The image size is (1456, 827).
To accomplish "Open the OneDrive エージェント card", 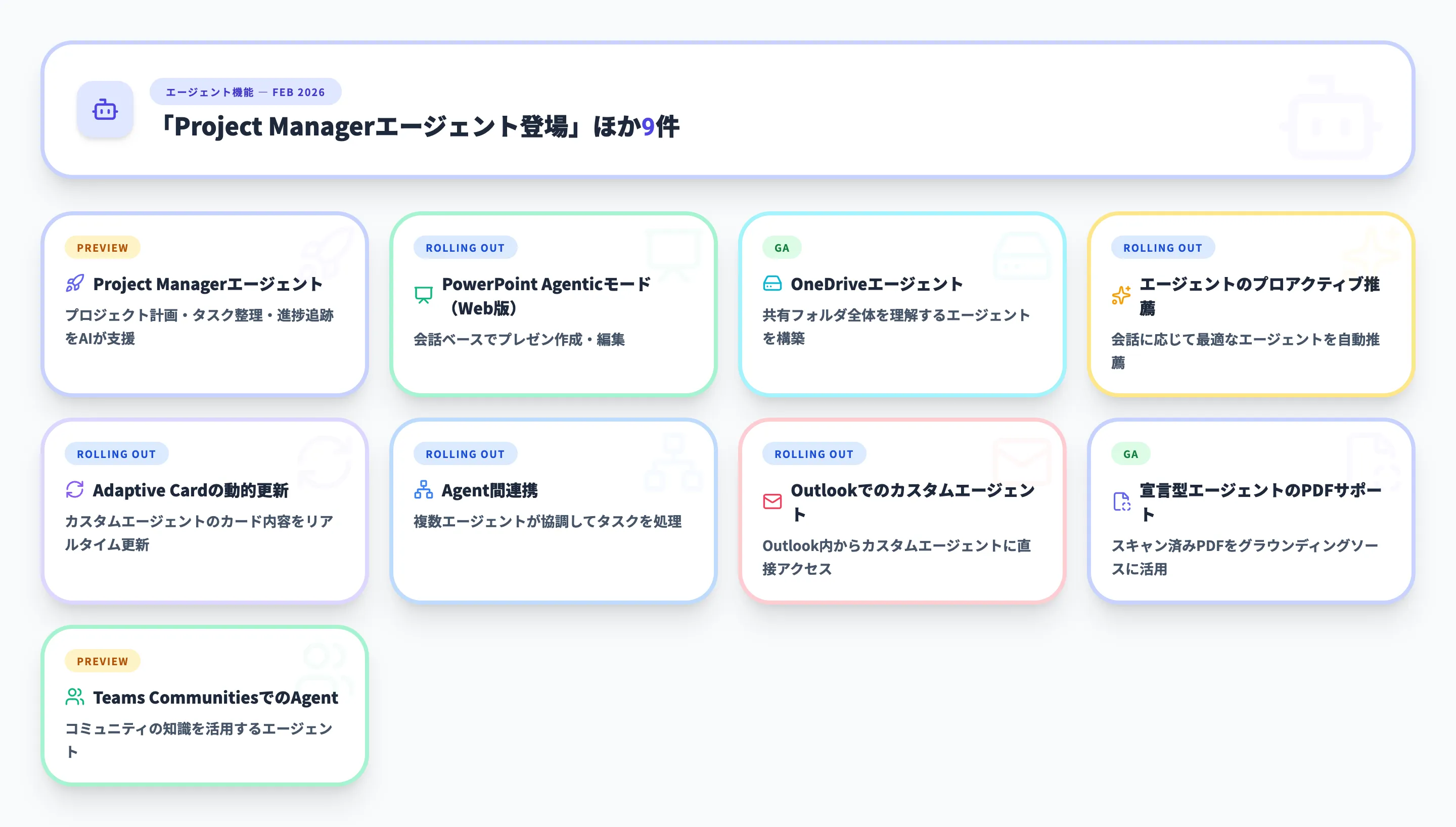I will click(x=902, y=305).
